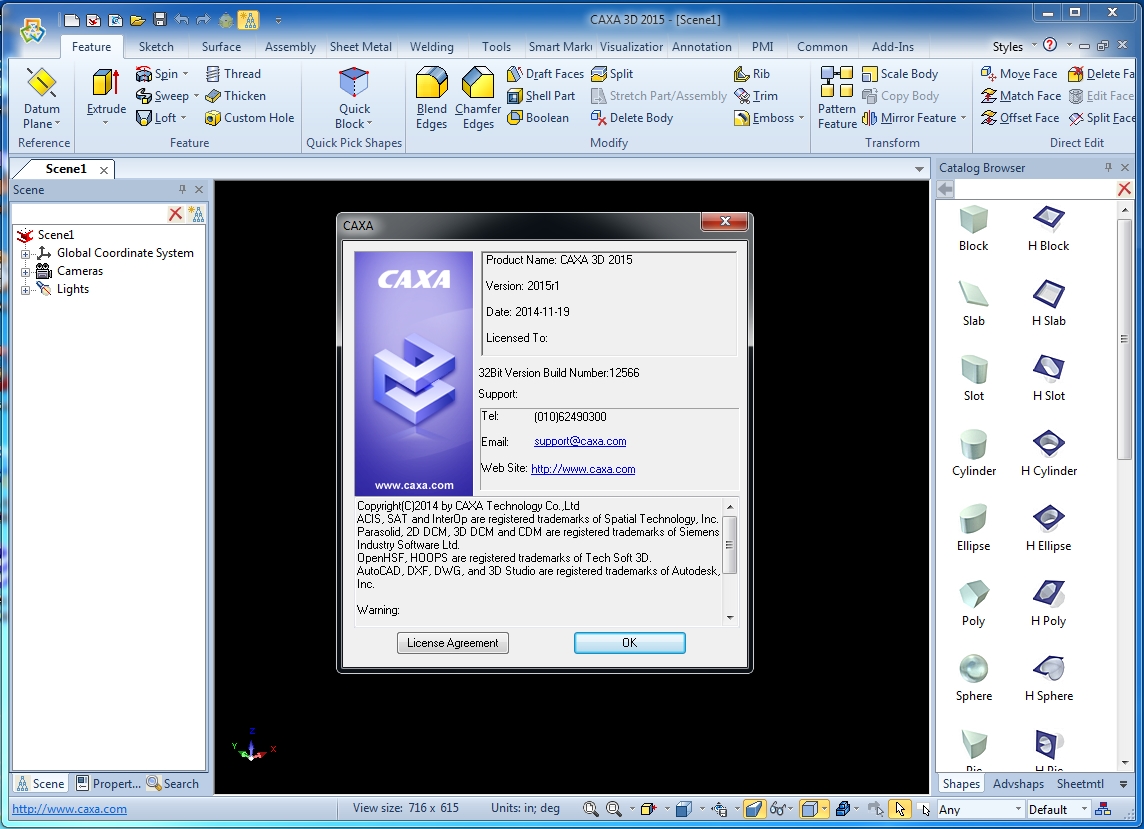Open the License Agreement button
The image size is (1144, 829).
pyautogui.click(x=452, y=643)
